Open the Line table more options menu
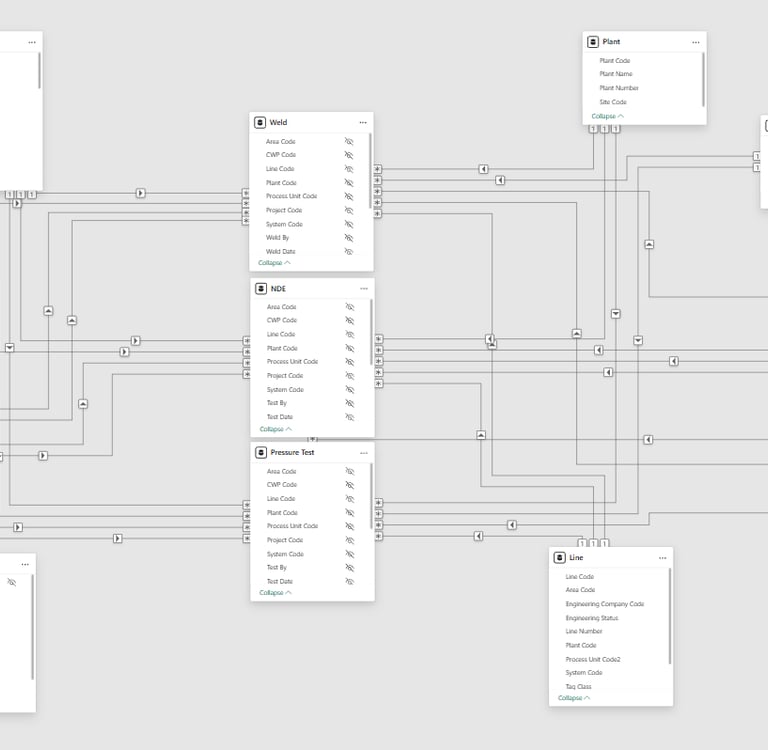Viewport: 768px width, 750px height. 662,558
